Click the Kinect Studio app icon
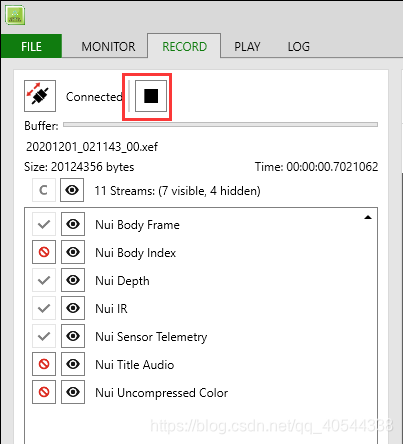403x444 pixels. [x=15, y=15]
